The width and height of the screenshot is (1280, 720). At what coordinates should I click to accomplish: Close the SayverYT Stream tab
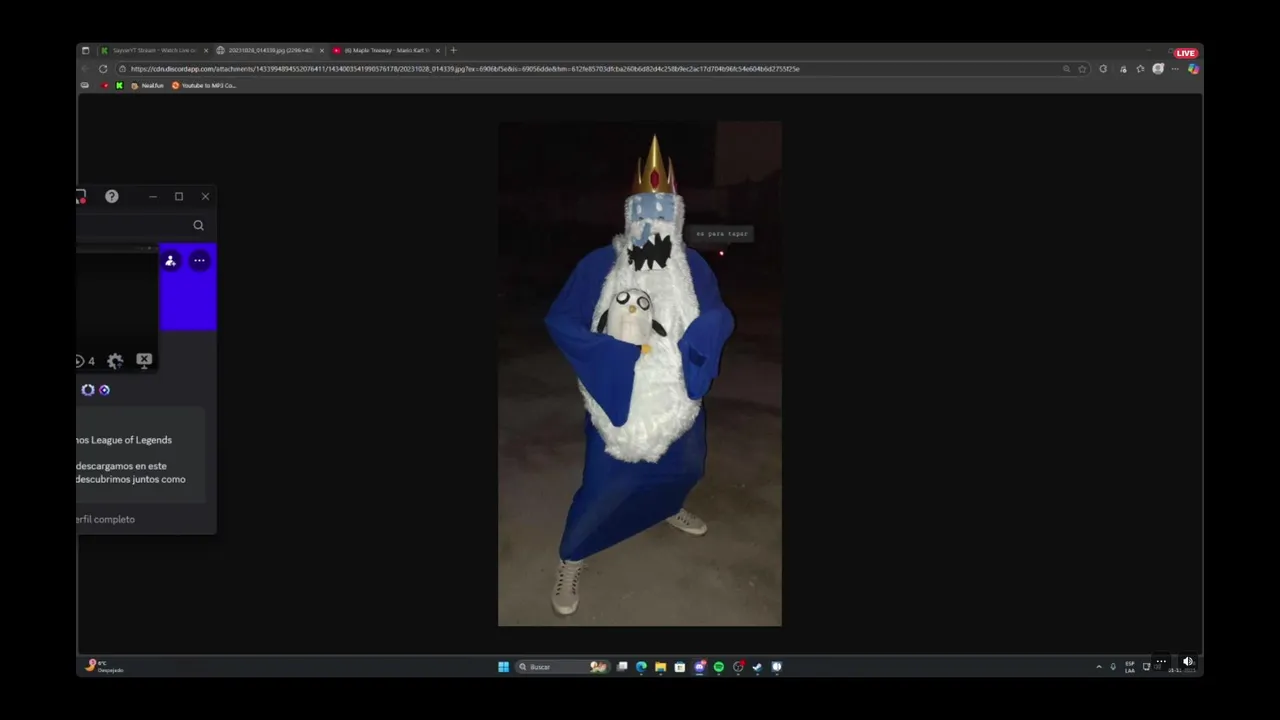point(206,50)
